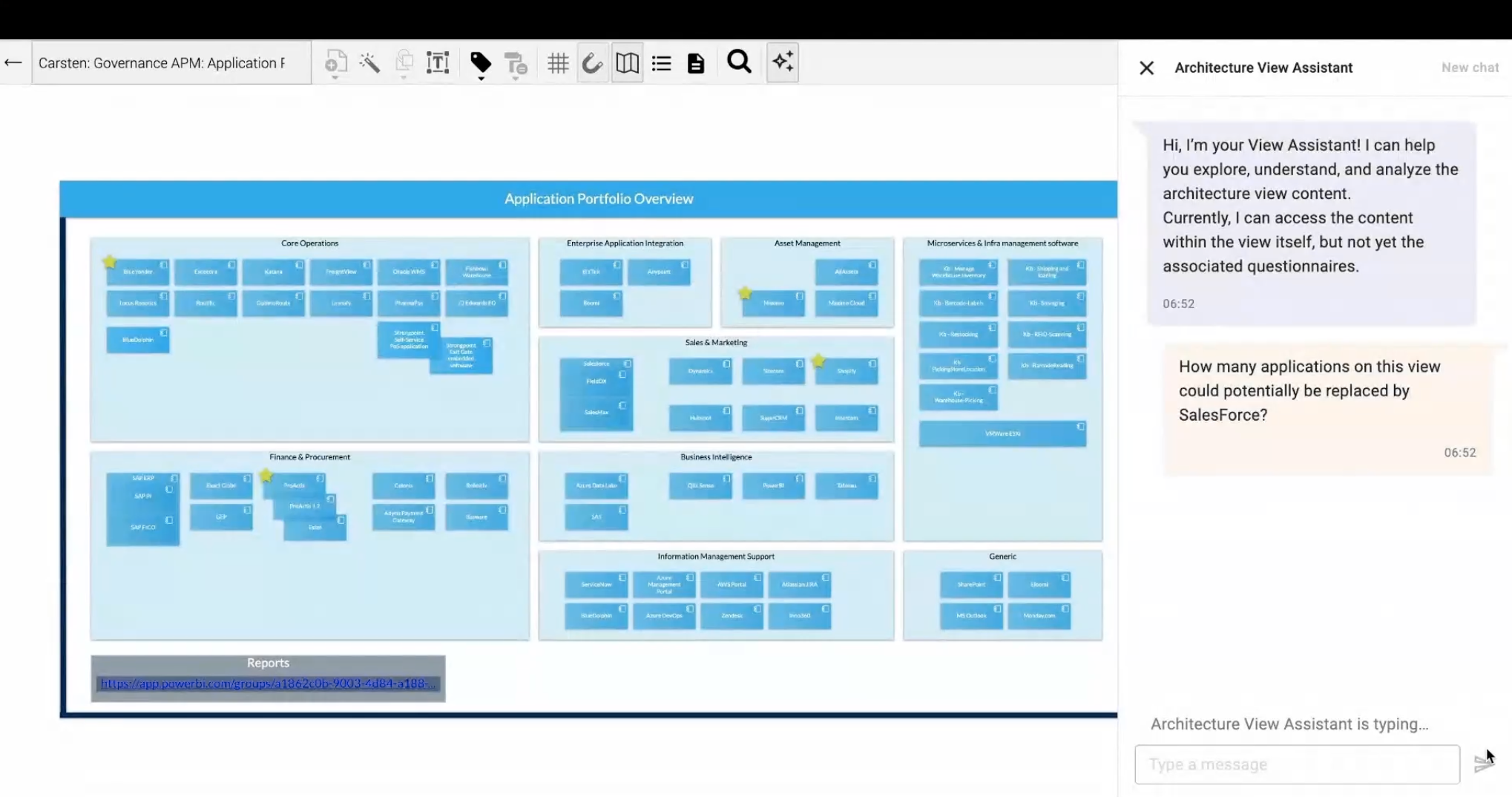This screenshot has width=1512, height=797.
Task: Click the document page icon
Action: [x=695, y=63]
